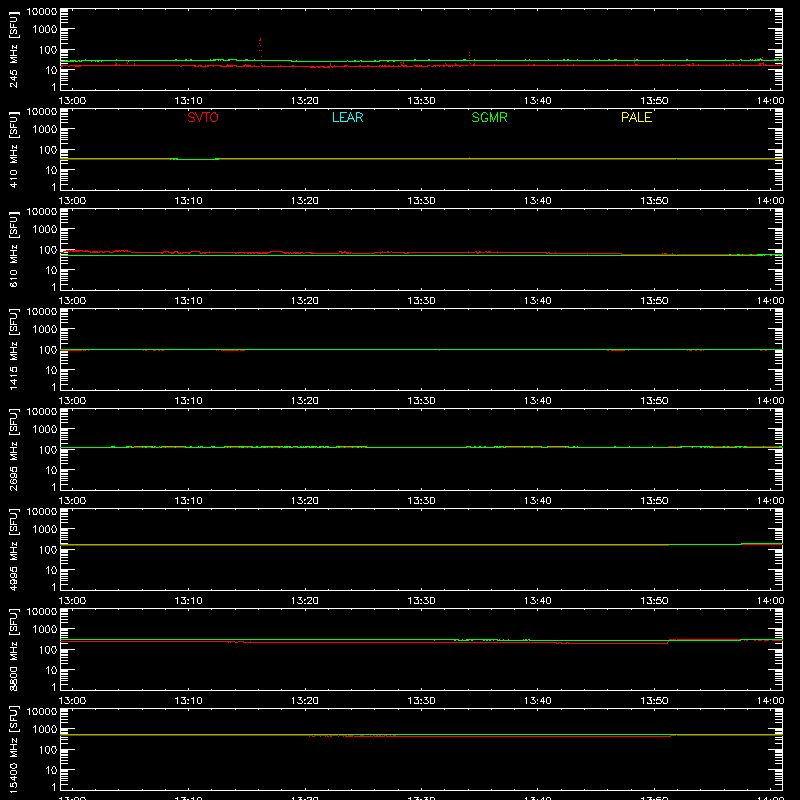This screenshot has width=800, height=800.
Task: Click the green SGMR legend label
Action: click(489, 117)
